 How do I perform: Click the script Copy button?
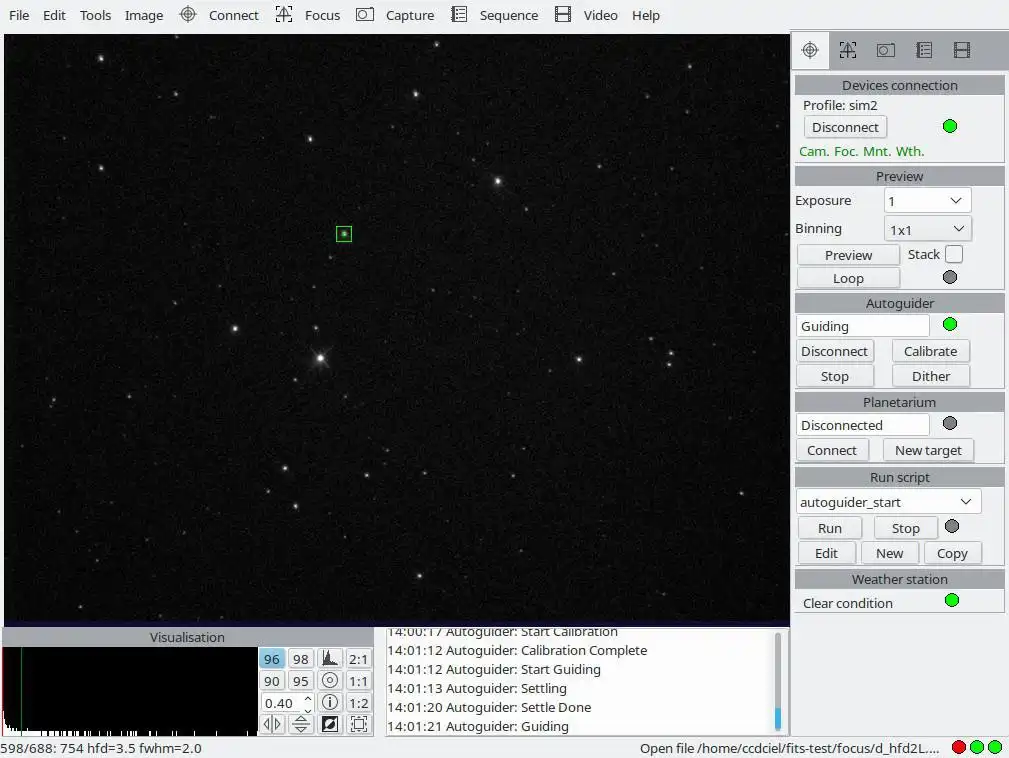[x=952, y=553]
